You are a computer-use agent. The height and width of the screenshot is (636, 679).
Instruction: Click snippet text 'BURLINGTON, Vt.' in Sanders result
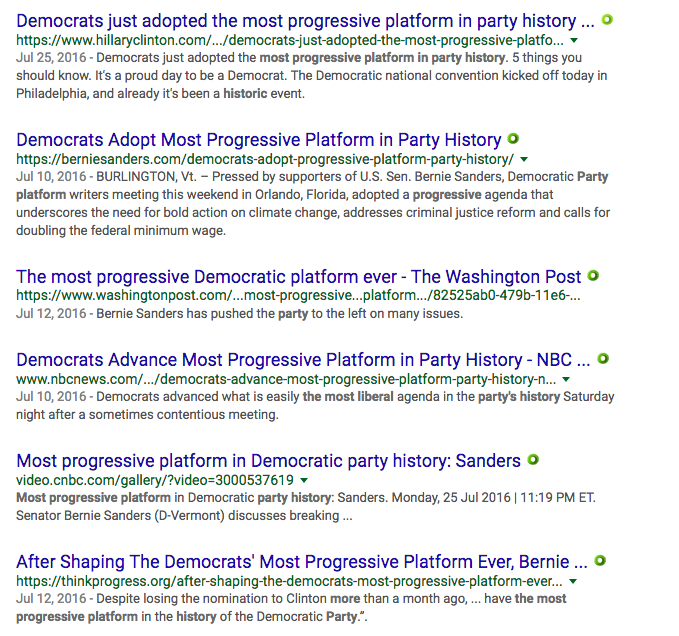pos(146,177)
